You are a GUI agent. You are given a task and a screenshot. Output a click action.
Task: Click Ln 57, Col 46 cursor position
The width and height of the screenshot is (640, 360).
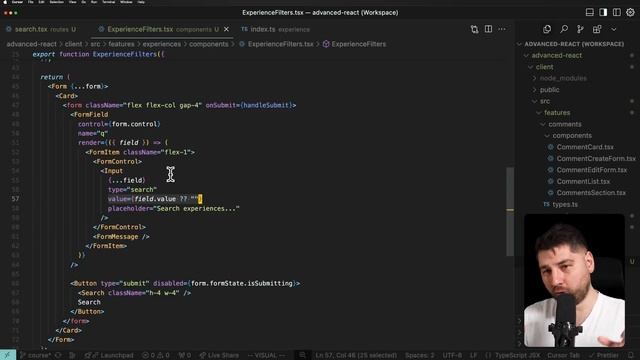pyautogui.click(x=356, y=355)
